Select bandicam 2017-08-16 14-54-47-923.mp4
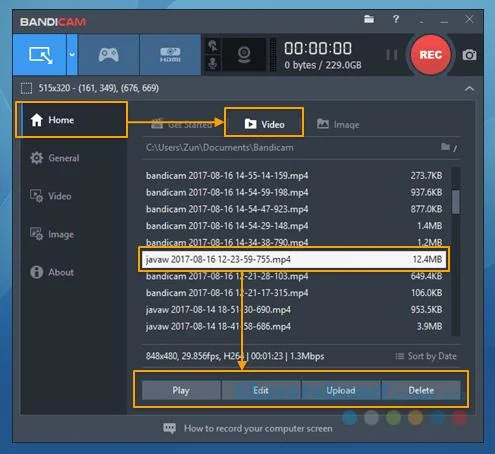Screen dimensions: 495x454 [294, 209]
